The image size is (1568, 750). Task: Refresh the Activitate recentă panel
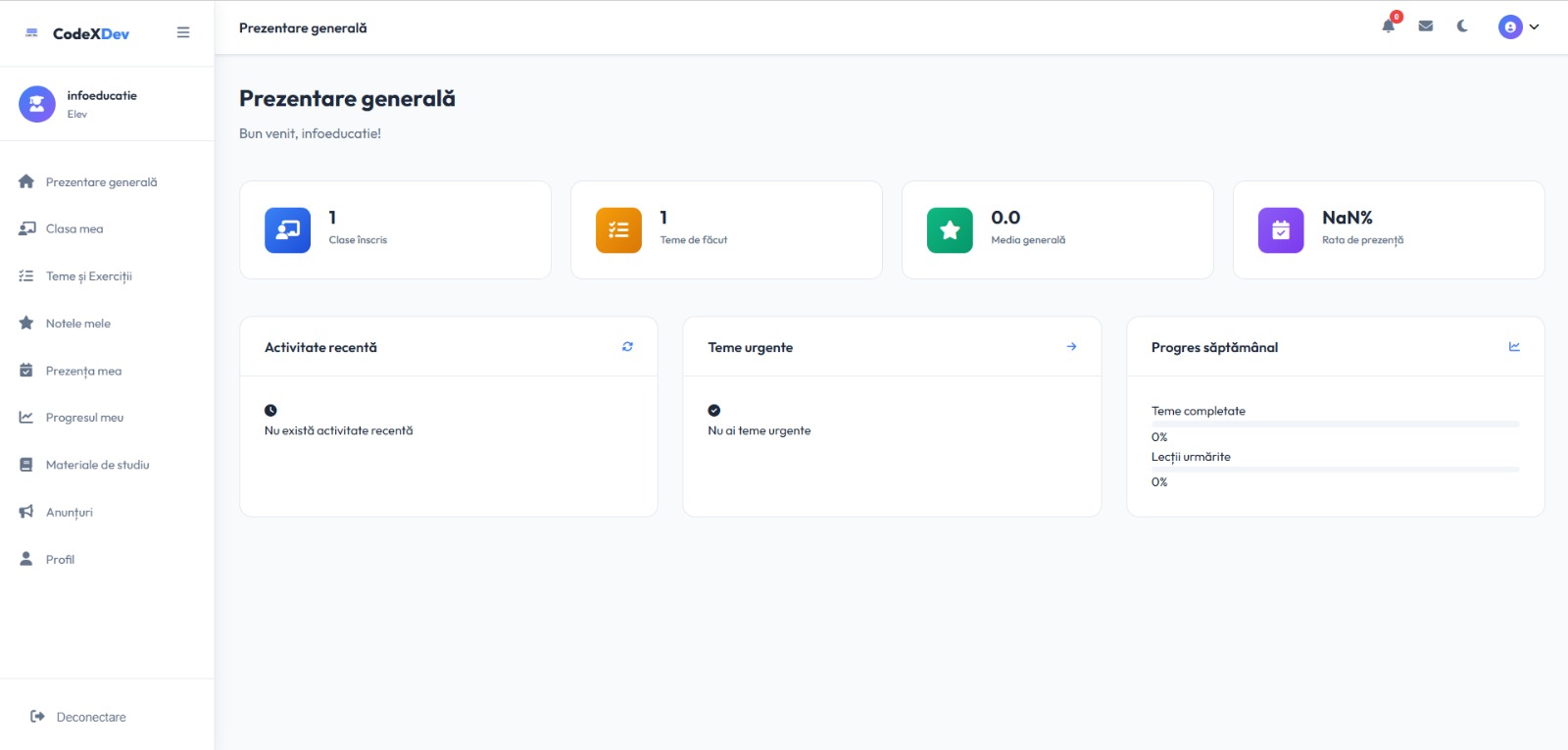point(627,346)
